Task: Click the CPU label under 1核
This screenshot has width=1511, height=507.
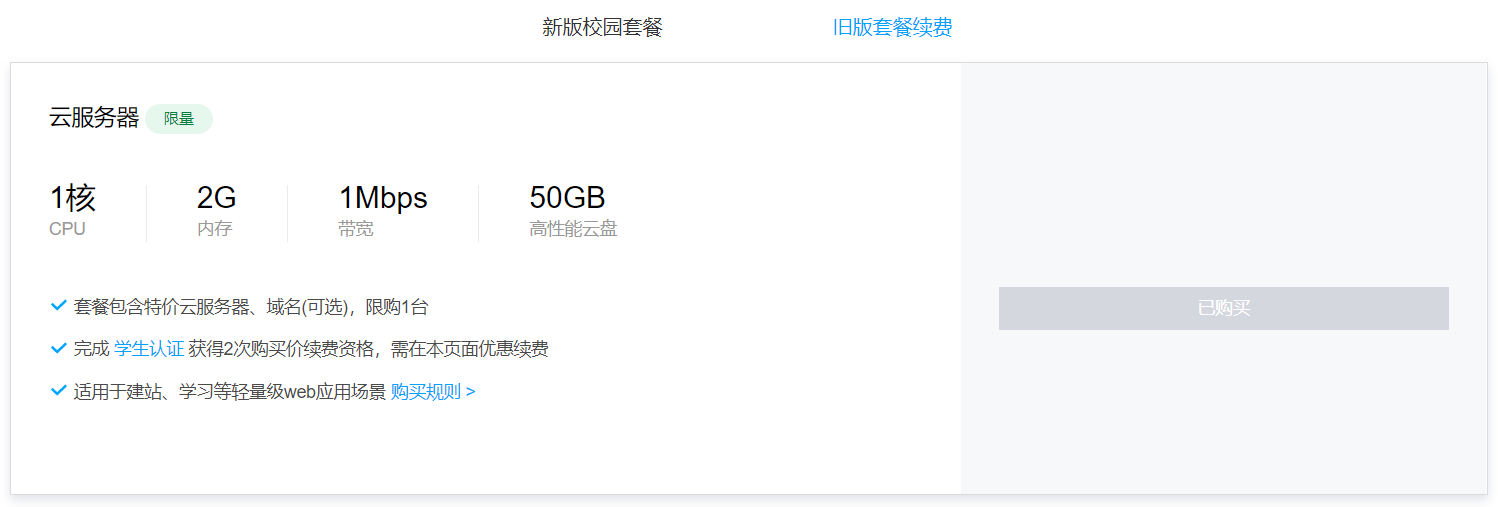Action: pyautogui.click(x=67, y=229)
